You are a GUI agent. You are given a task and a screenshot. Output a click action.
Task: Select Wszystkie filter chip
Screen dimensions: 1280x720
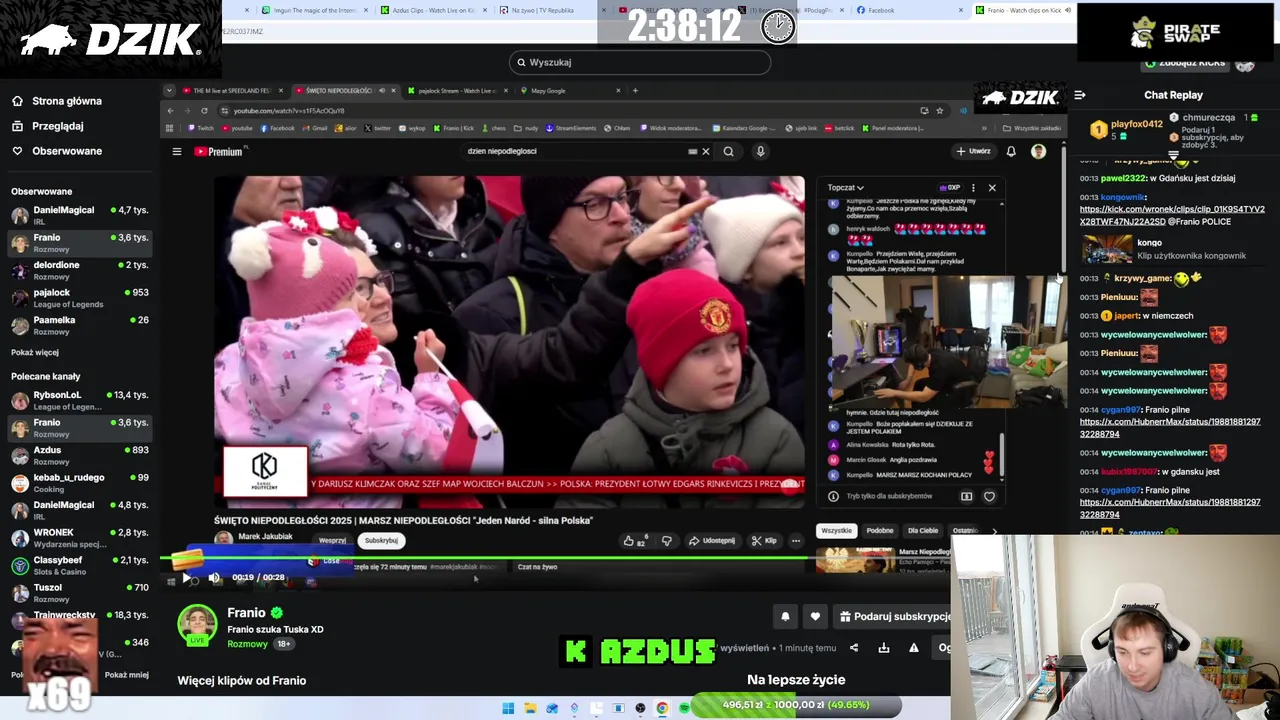point(836,531)
